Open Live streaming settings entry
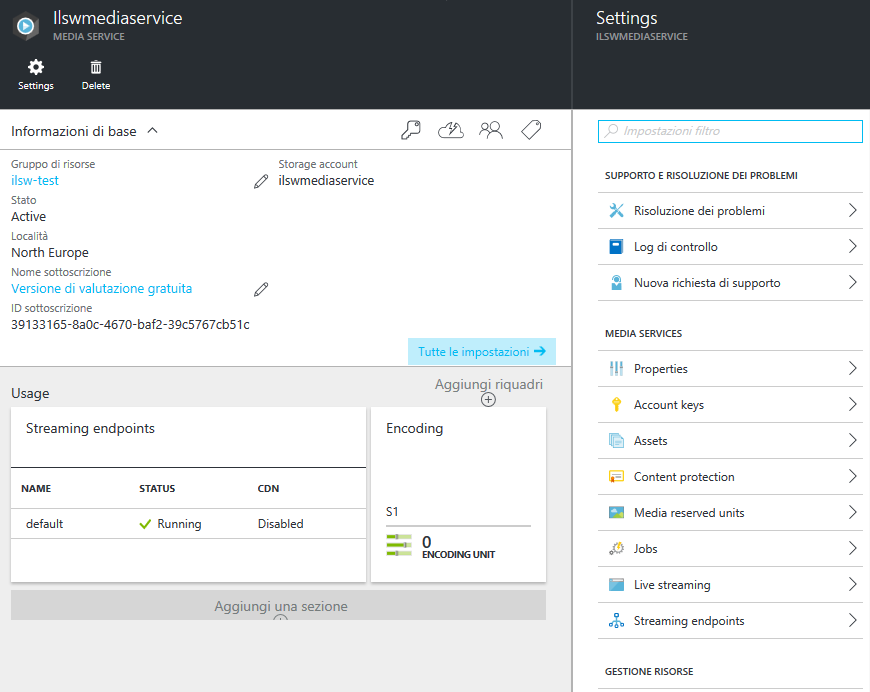Image resolution: width=870 pixels, height=692 pixels. coord(730,584)
